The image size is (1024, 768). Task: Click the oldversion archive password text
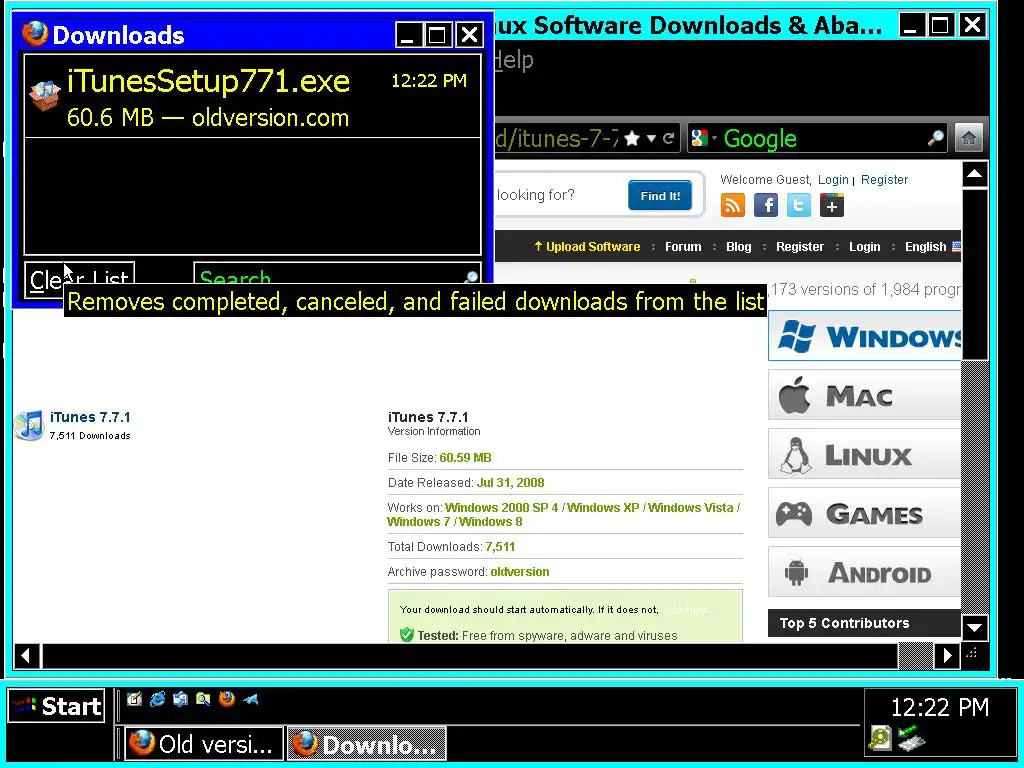tap(520, 572)
